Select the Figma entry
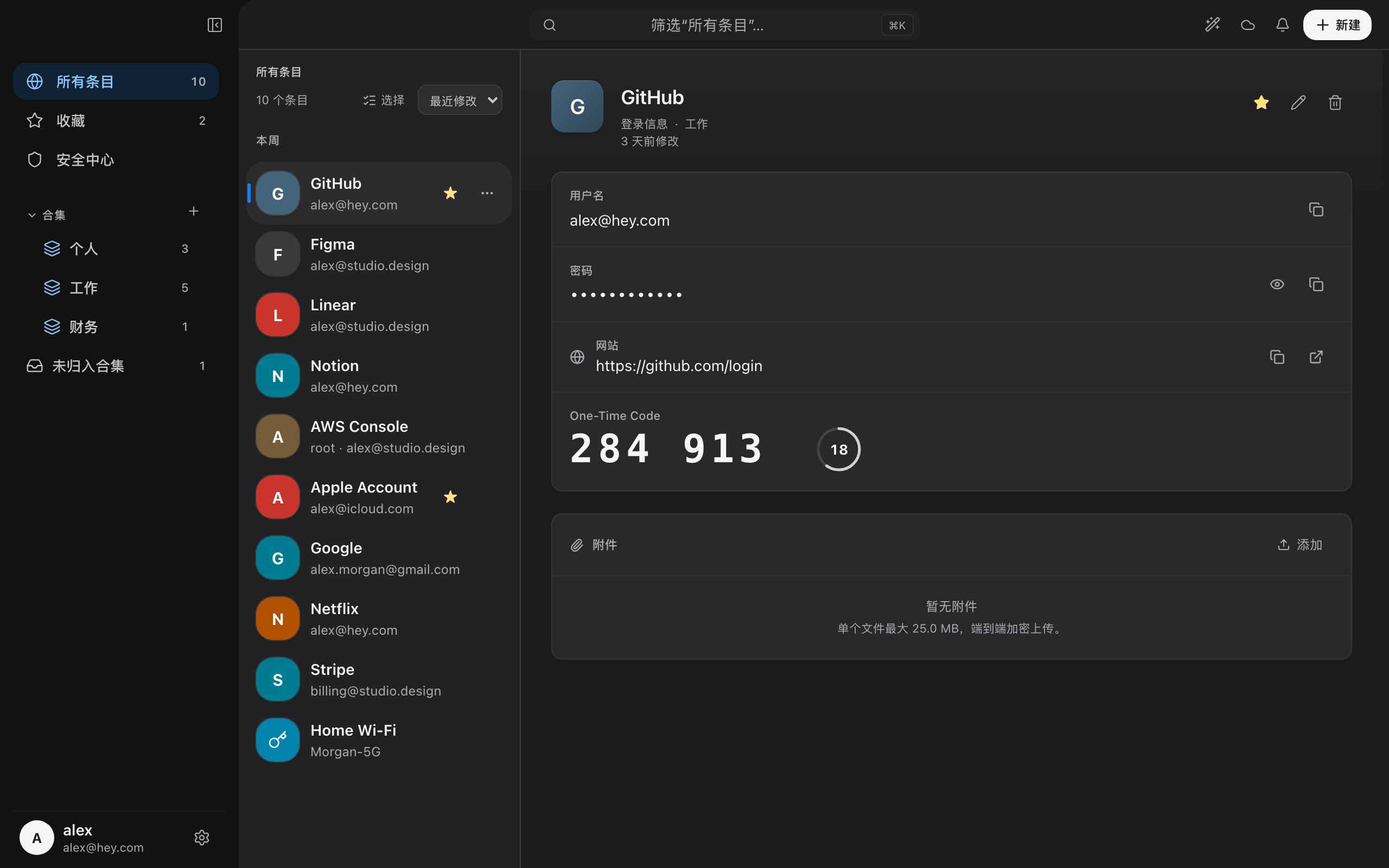The width and height of the screenshot is (1389, 868). [x=379, y=254]
